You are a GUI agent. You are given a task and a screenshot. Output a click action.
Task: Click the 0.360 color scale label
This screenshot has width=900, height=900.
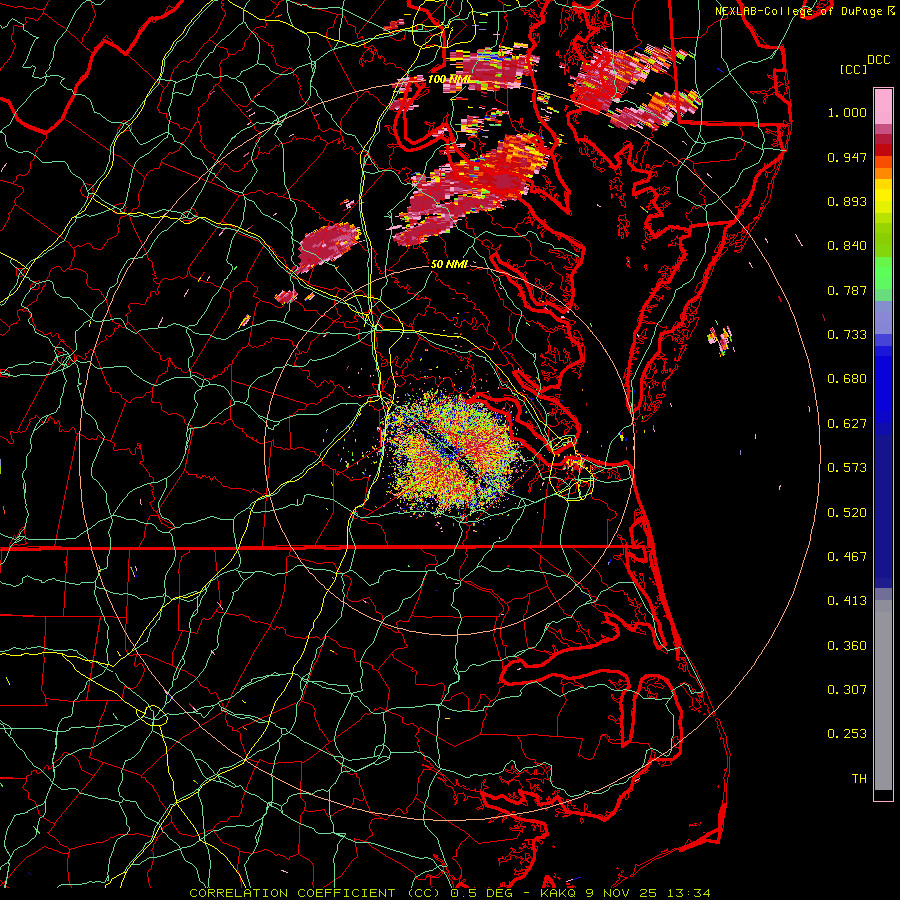847,646
